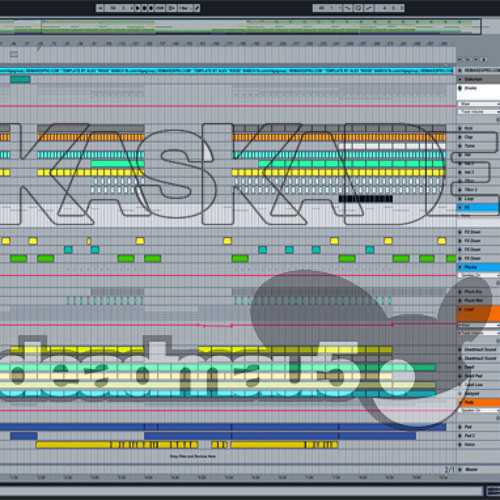Select the first long yellow clip on the Voice track
Image resolution: width=500 pixels, height=500 pixels.
click(x=73, y=445)
